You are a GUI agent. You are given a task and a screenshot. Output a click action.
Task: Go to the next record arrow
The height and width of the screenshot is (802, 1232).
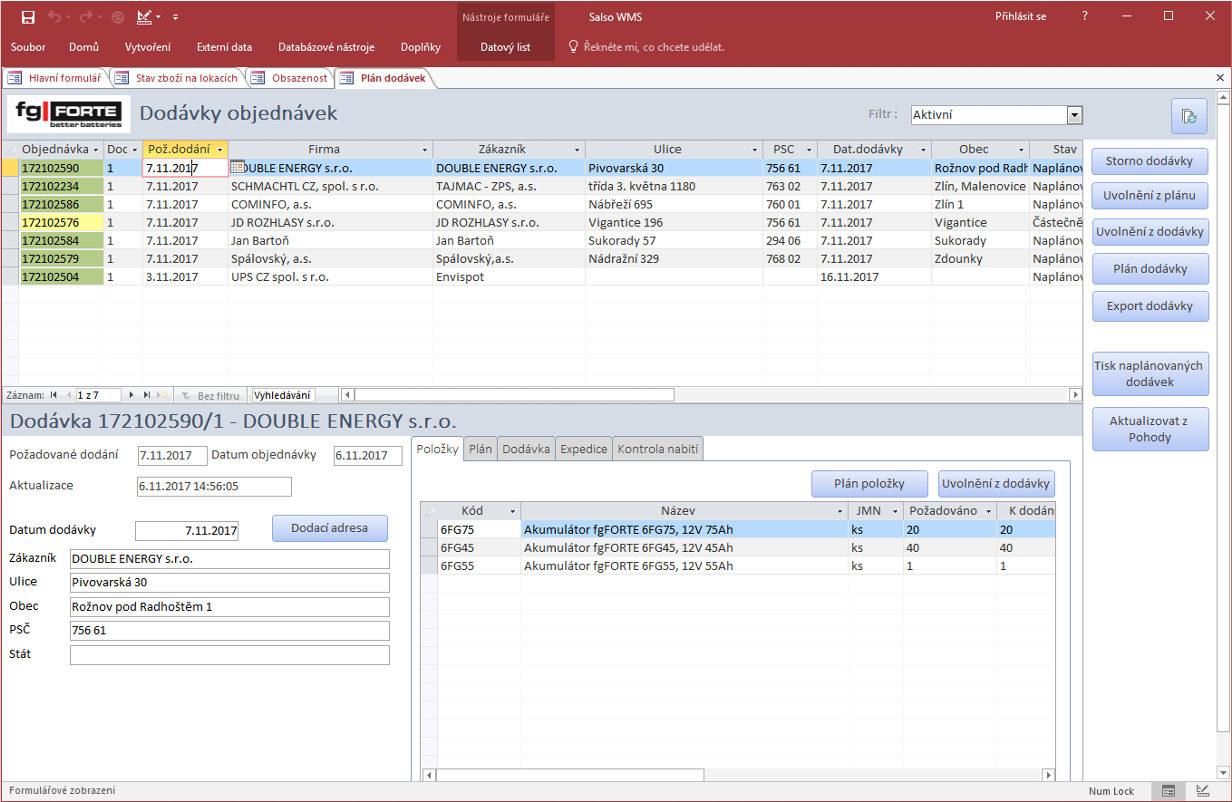(131, 395)
